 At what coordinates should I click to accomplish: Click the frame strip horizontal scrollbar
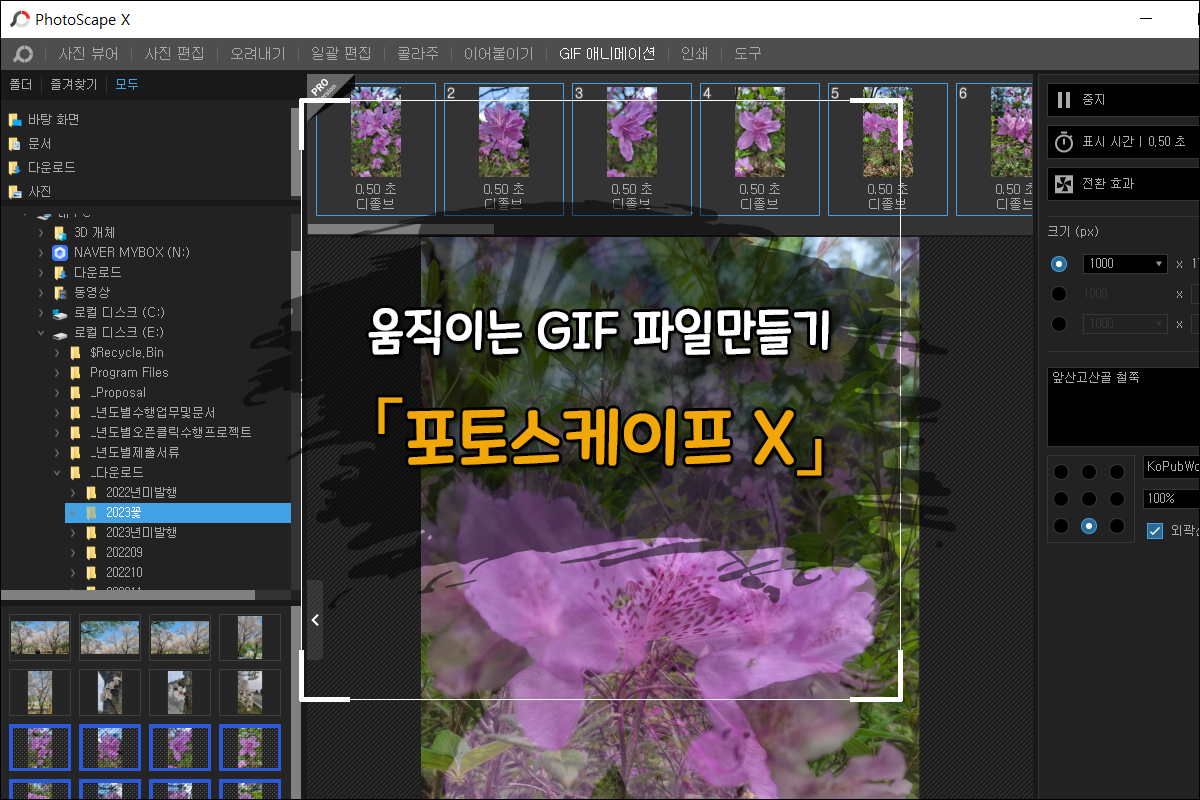click(400, 229)
